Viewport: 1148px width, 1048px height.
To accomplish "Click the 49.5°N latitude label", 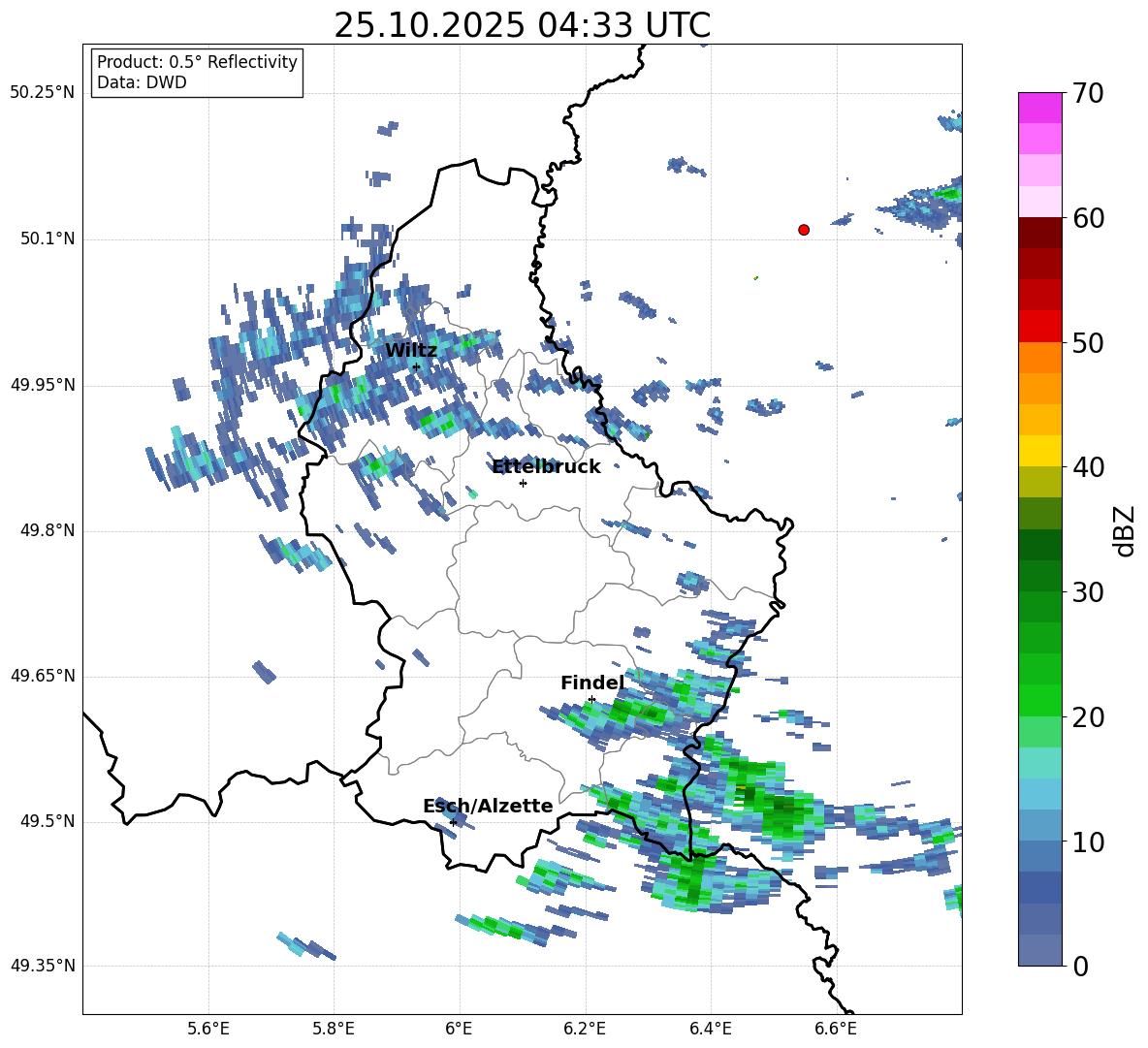I will 48,821.
